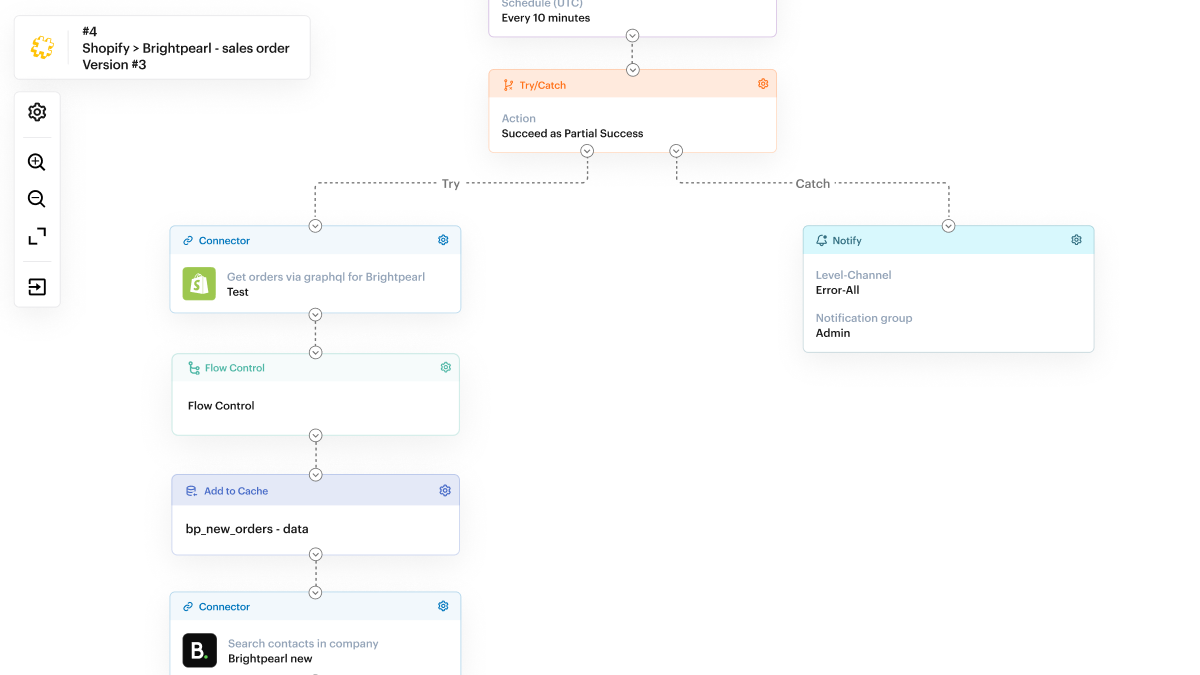Click the exit flow icon in toolbar
The image size is (1200, 675).
pos(37,287)
